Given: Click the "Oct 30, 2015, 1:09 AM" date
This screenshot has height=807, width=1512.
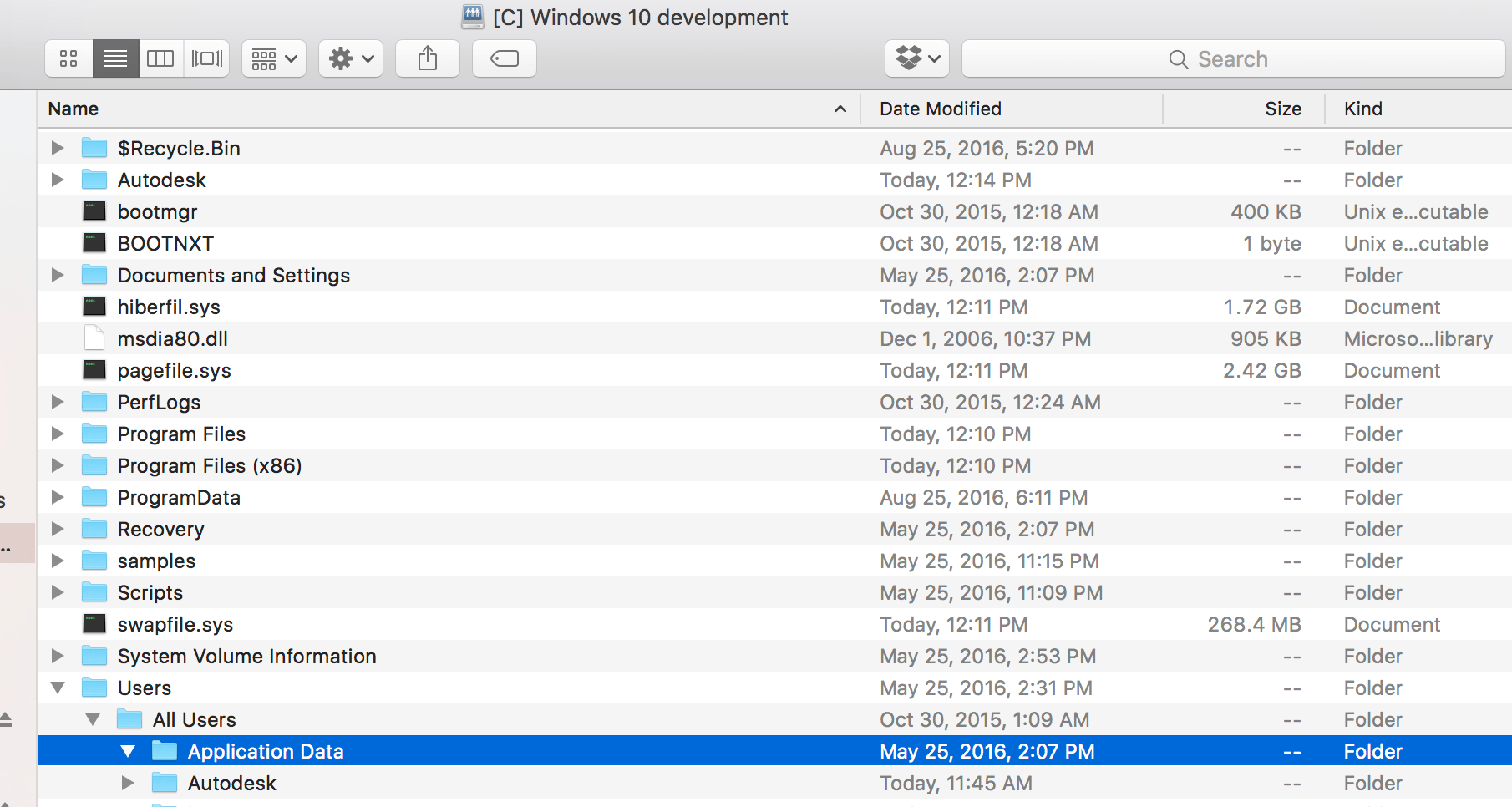Looking at the screenshot, I should (985, 719).
